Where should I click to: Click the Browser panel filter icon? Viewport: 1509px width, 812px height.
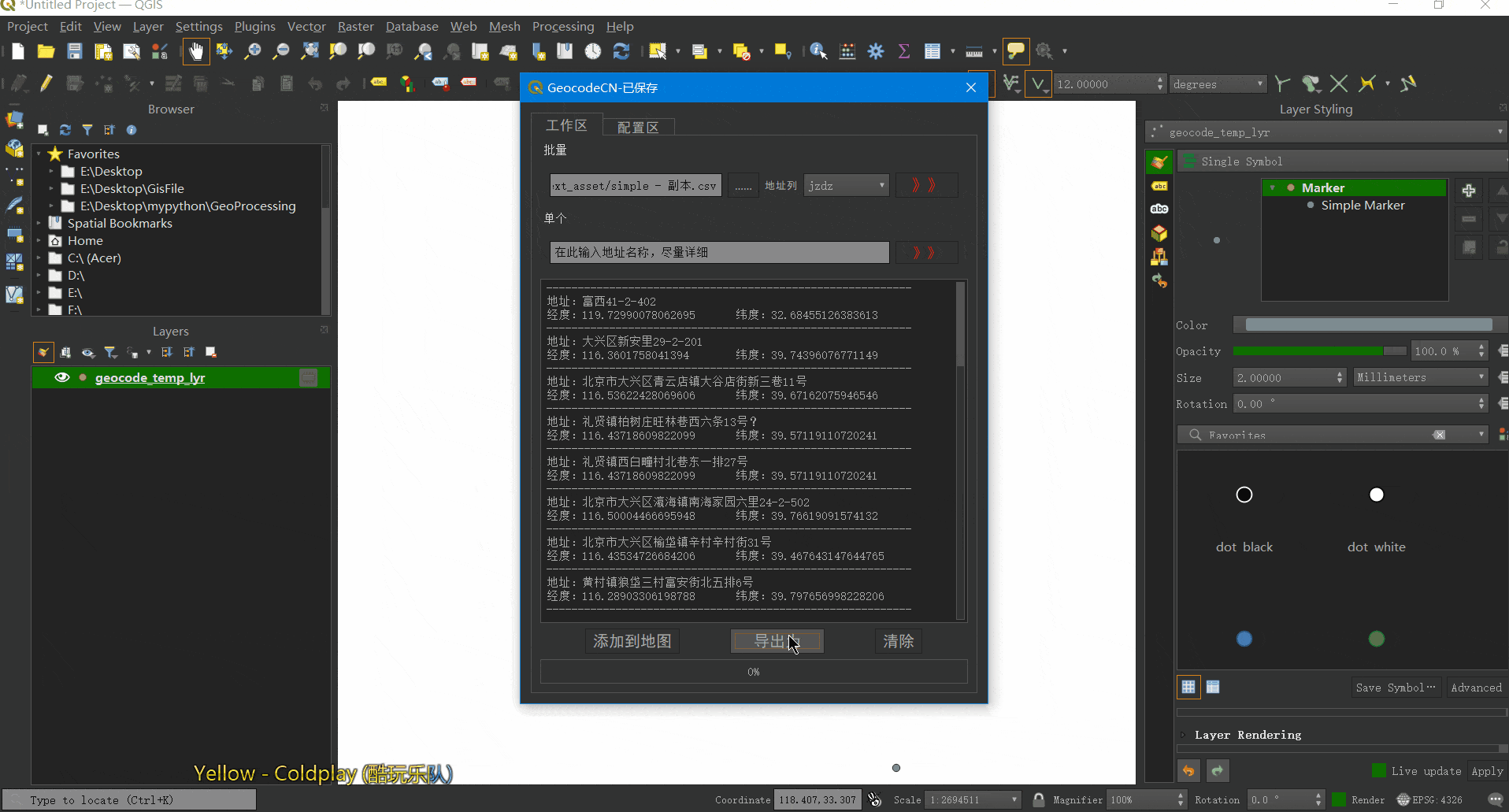[x=87, y=130]
